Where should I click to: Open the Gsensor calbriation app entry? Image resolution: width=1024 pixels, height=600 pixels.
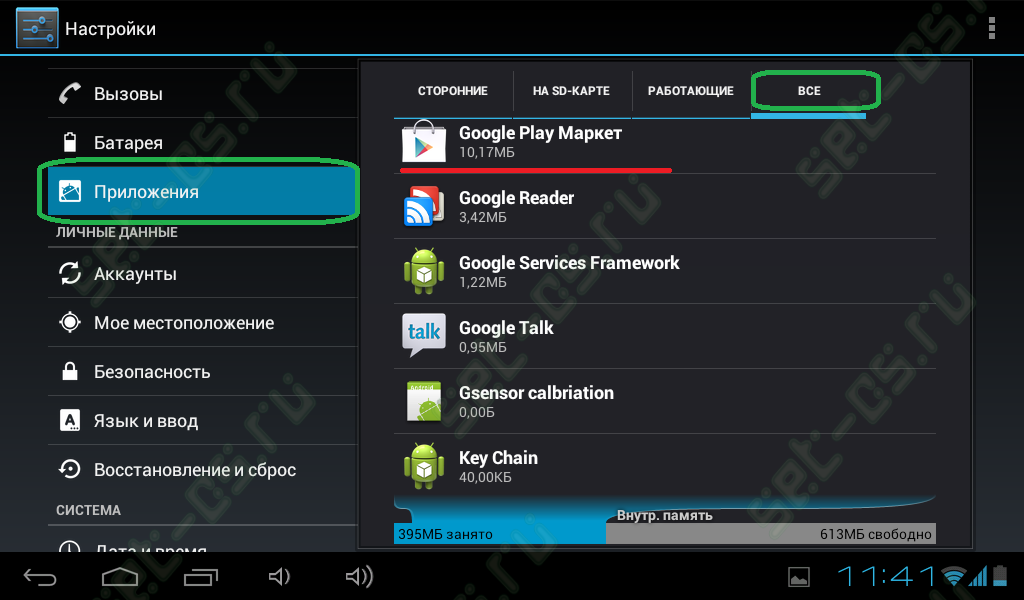coord(665,401)
